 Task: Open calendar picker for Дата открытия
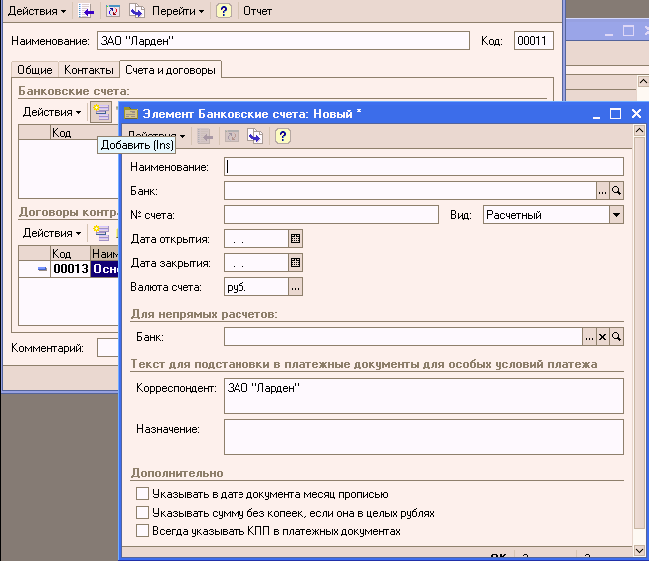295,239
